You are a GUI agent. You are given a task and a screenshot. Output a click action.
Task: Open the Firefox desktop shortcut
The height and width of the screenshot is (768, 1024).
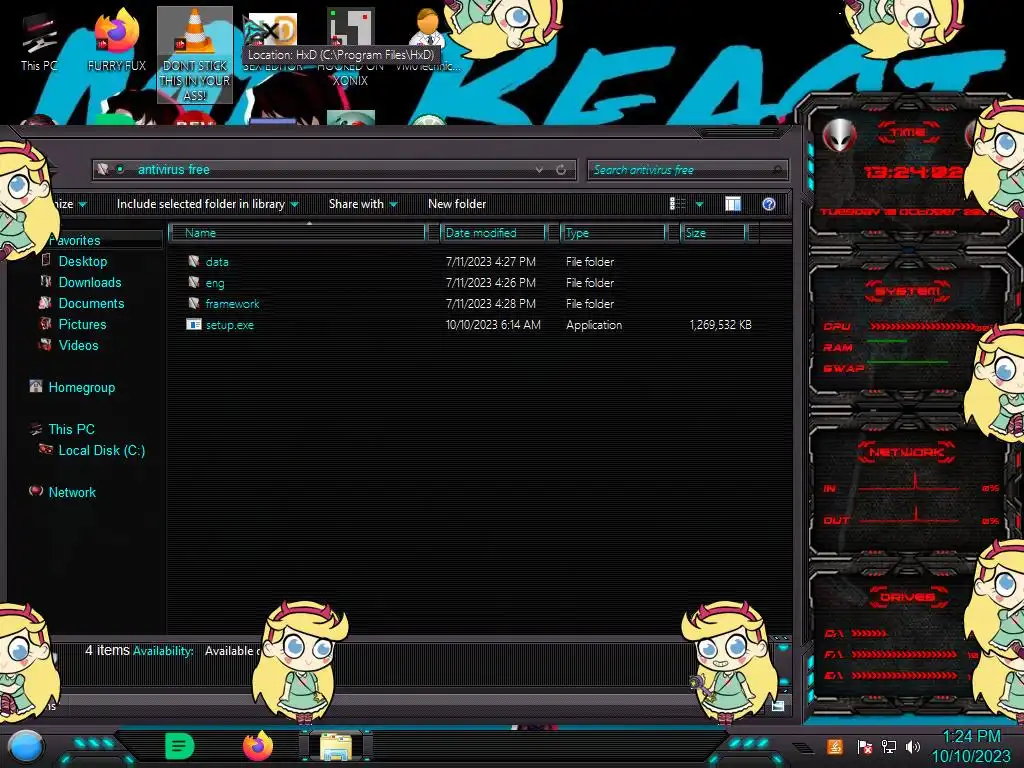tap(117, 40)
